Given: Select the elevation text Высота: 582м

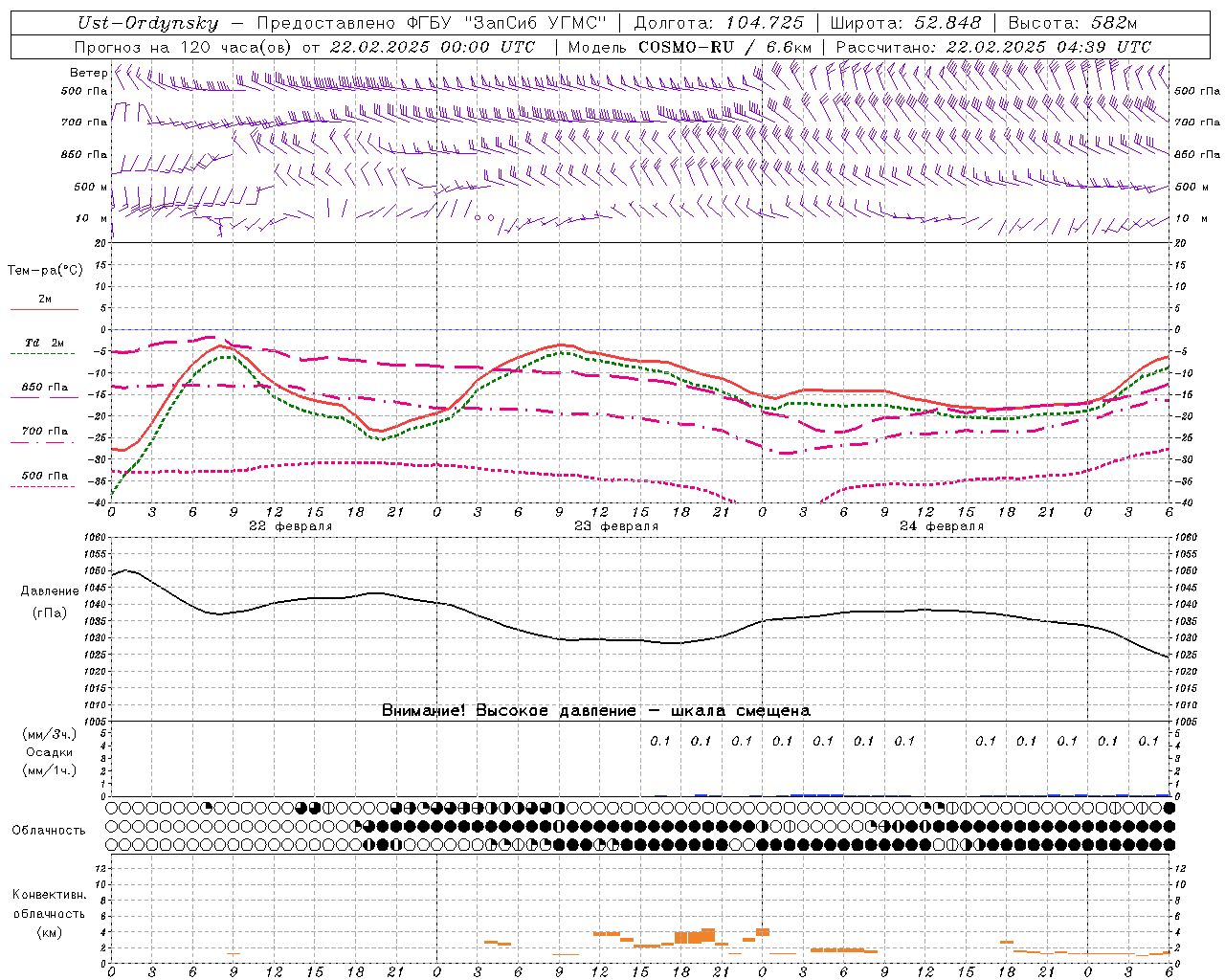Looking at the screenshot, I should coord(1073,24).
